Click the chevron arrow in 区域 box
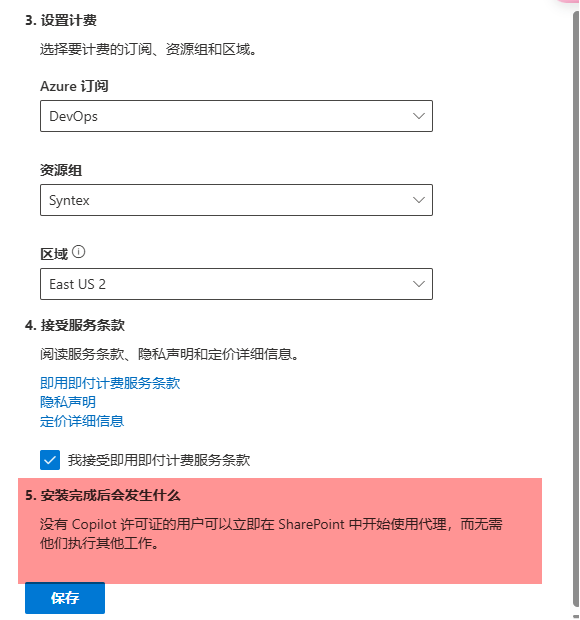The image size is (580, 620). click(x=418, y=284)
